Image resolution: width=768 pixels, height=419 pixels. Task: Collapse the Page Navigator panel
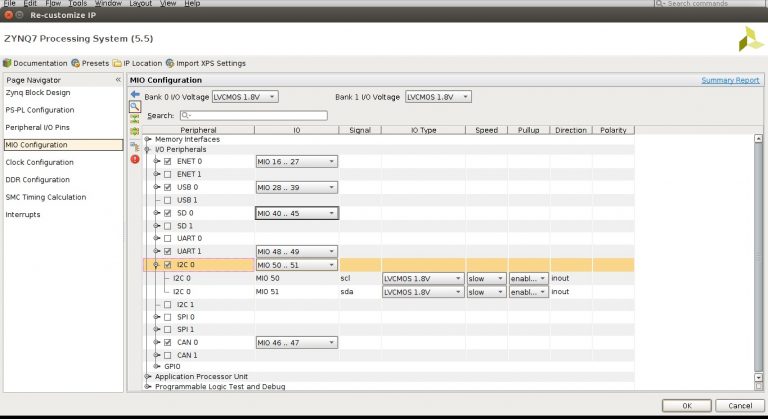118,79
